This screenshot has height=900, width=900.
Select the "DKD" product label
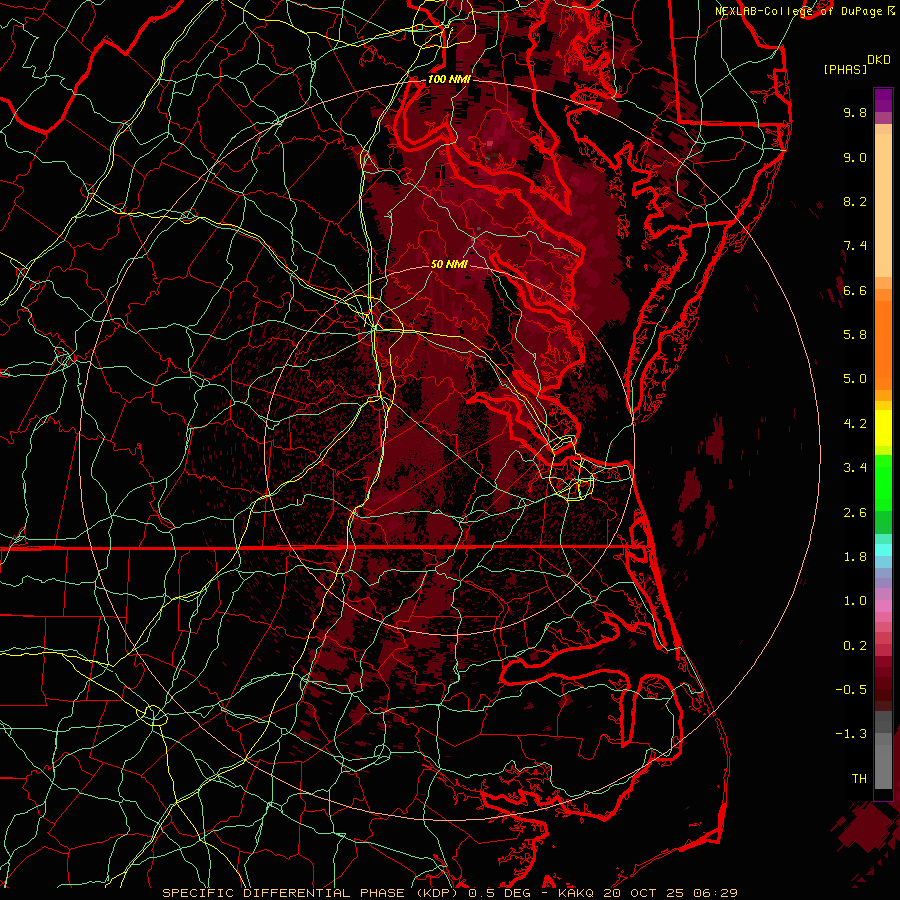point(878,60)
